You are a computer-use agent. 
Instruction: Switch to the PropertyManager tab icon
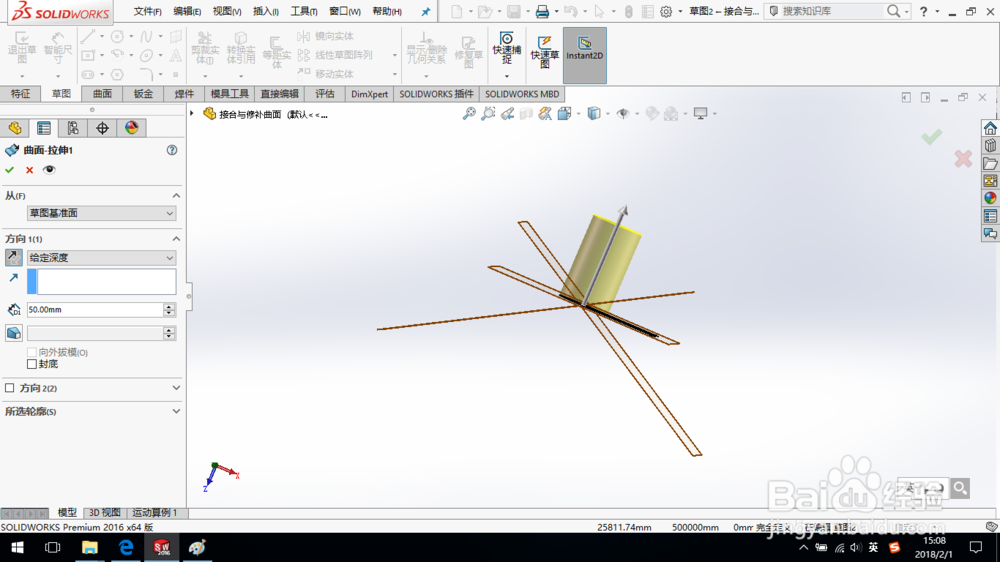point(44,128)
